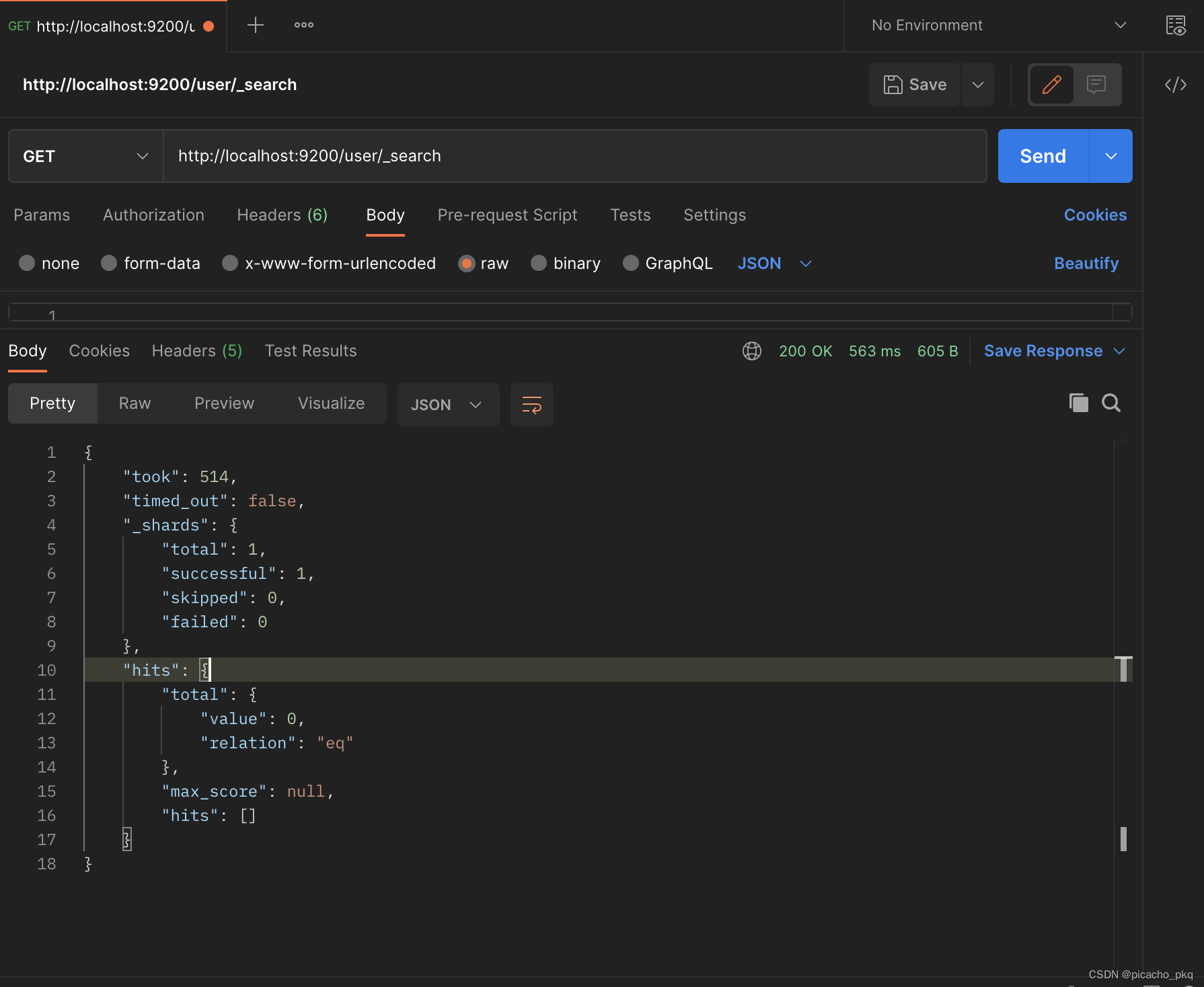Open the request Settings tab
The width and height of the screenshot is (1204, 987).
coord(714,215)
